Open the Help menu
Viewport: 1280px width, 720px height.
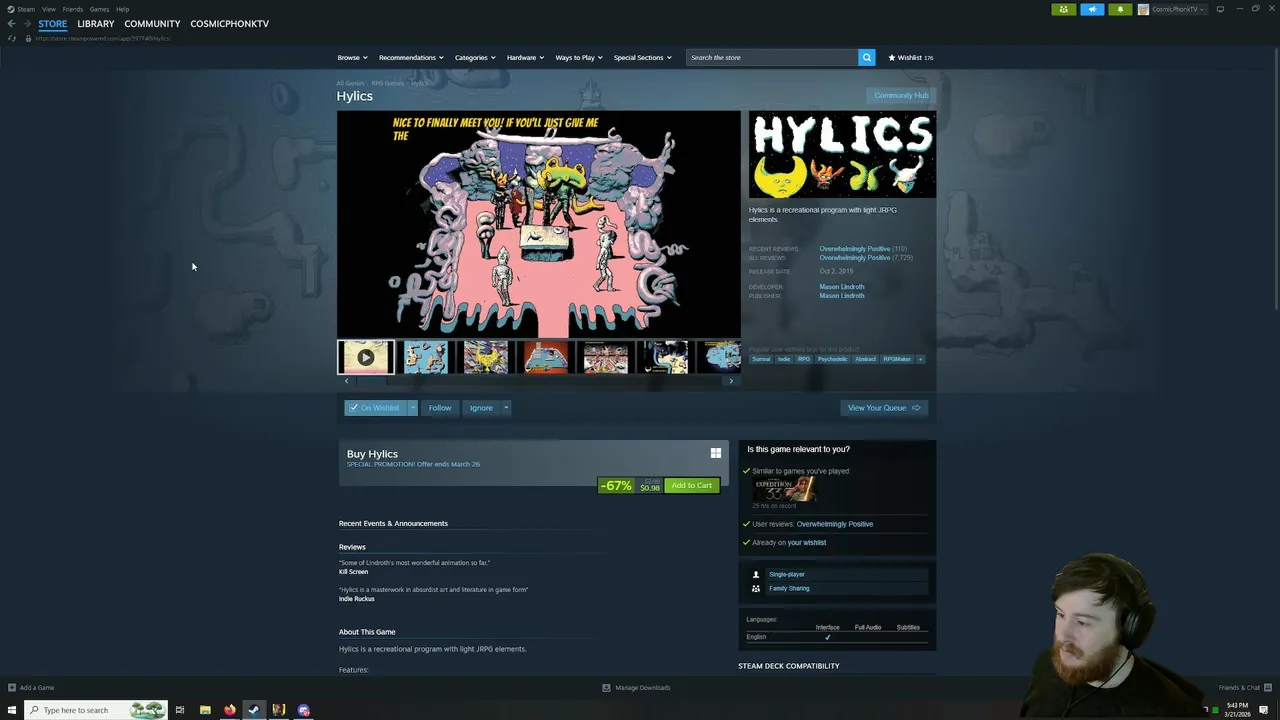(x=122, y=9)
